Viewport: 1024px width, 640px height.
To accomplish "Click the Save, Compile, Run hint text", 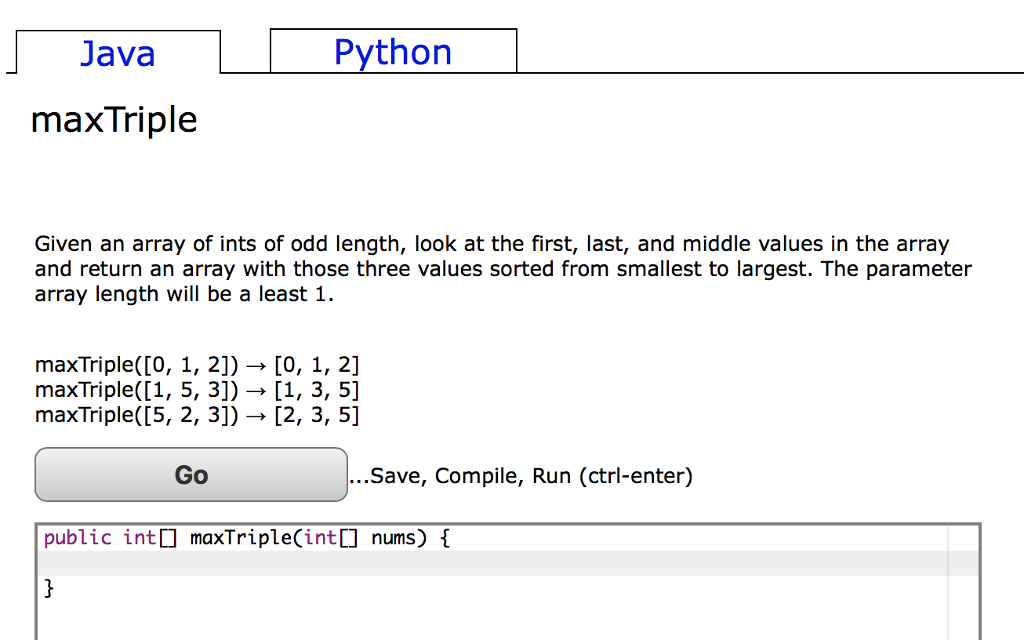I will tap(522, 476).
